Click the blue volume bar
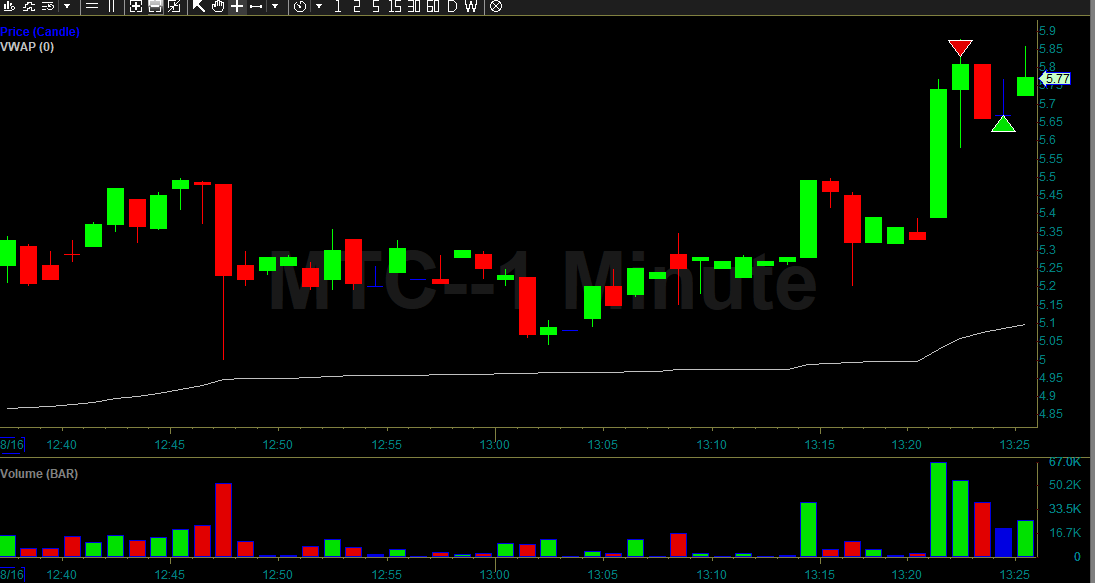This screenshot has width=1095, height=583. point(1004,542)
